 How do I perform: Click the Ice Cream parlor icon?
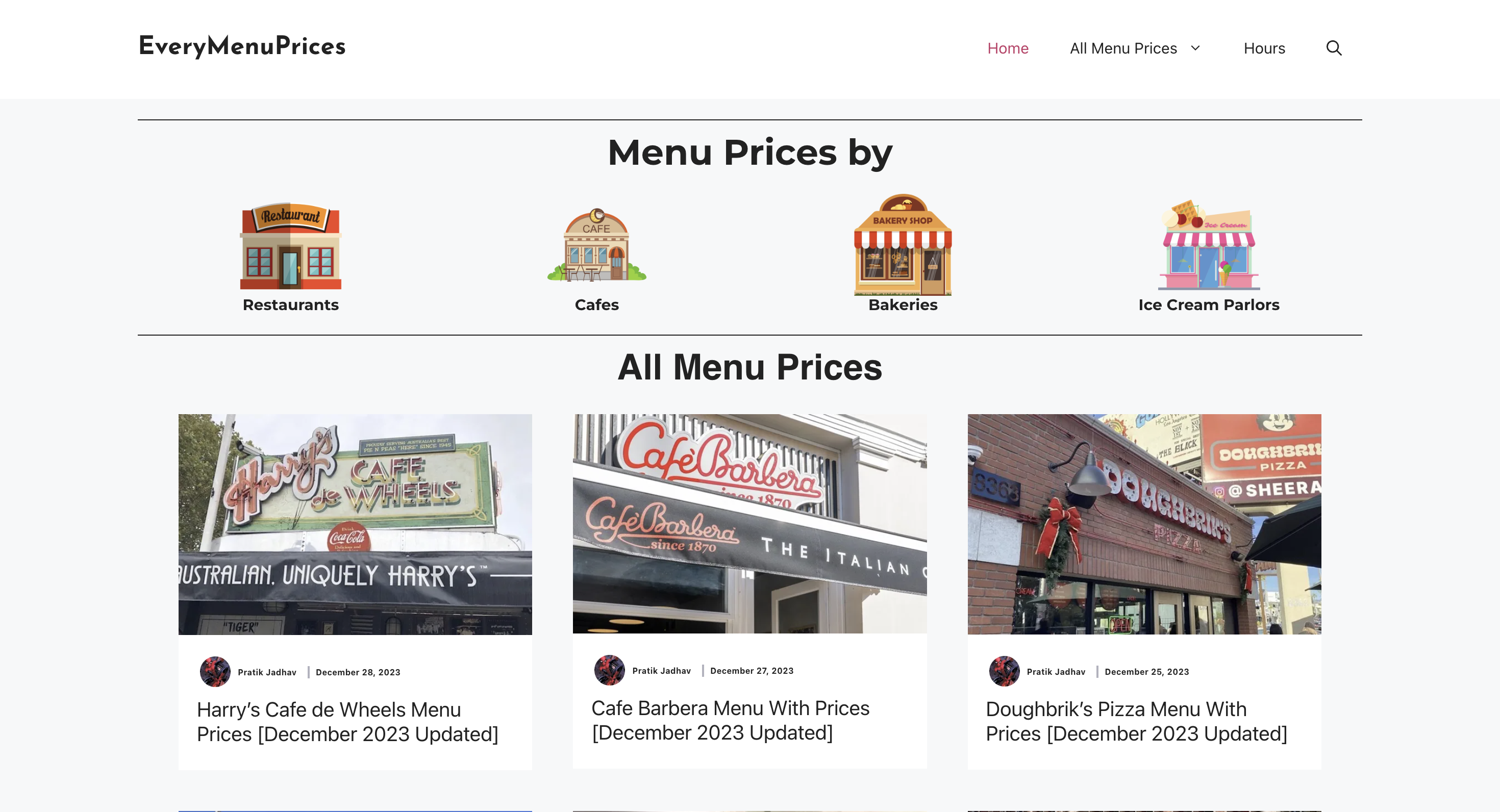[1209, 245]
